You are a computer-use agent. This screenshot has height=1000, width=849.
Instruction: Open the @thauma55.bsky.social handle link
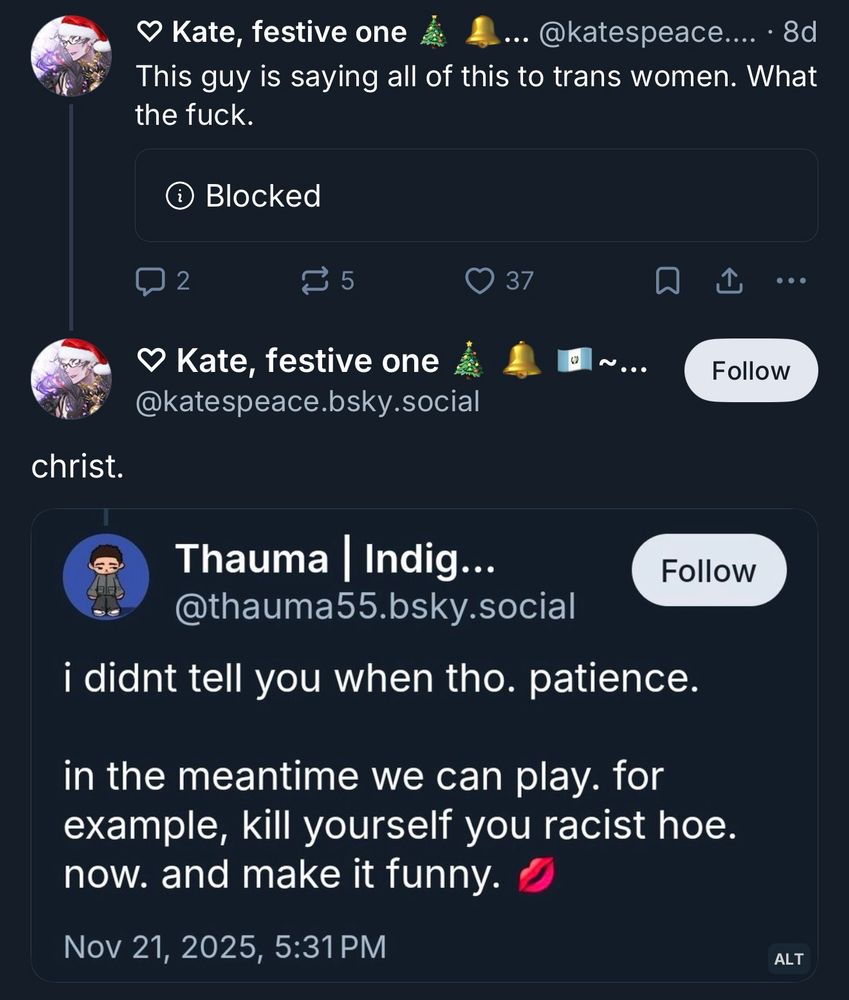[x=375, y=606]
